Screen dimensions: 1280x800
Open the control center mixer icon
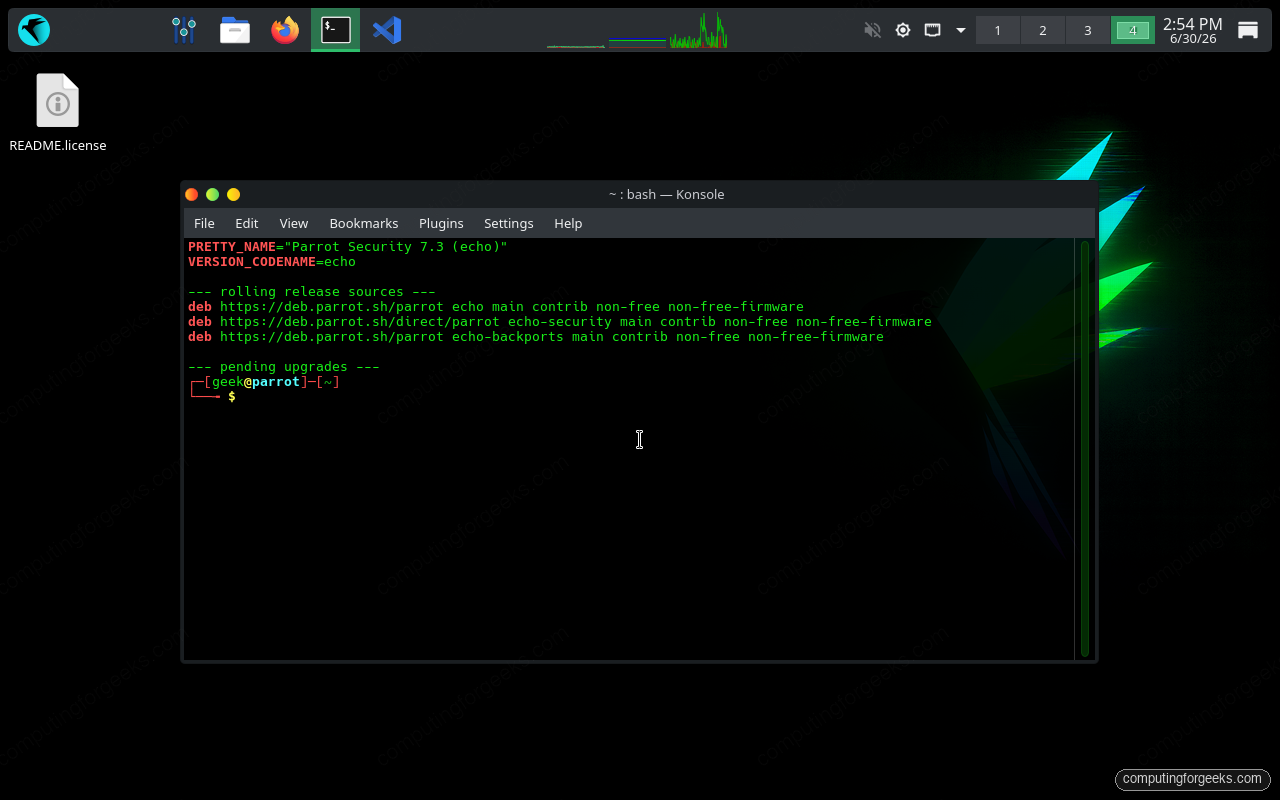(184, 30)
